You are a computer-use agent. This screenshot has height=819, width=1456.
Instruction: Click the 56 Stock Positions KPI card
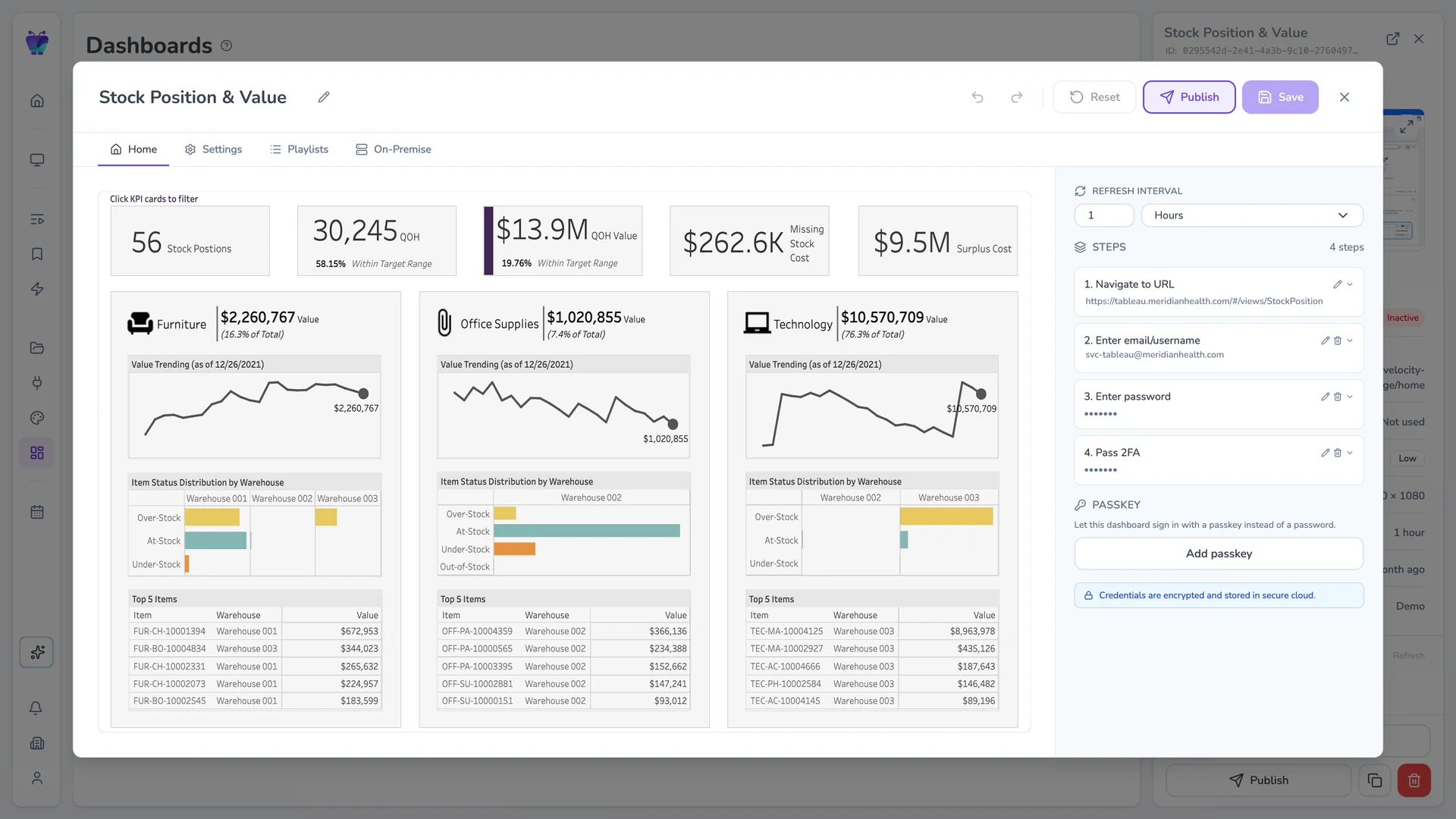190,241
